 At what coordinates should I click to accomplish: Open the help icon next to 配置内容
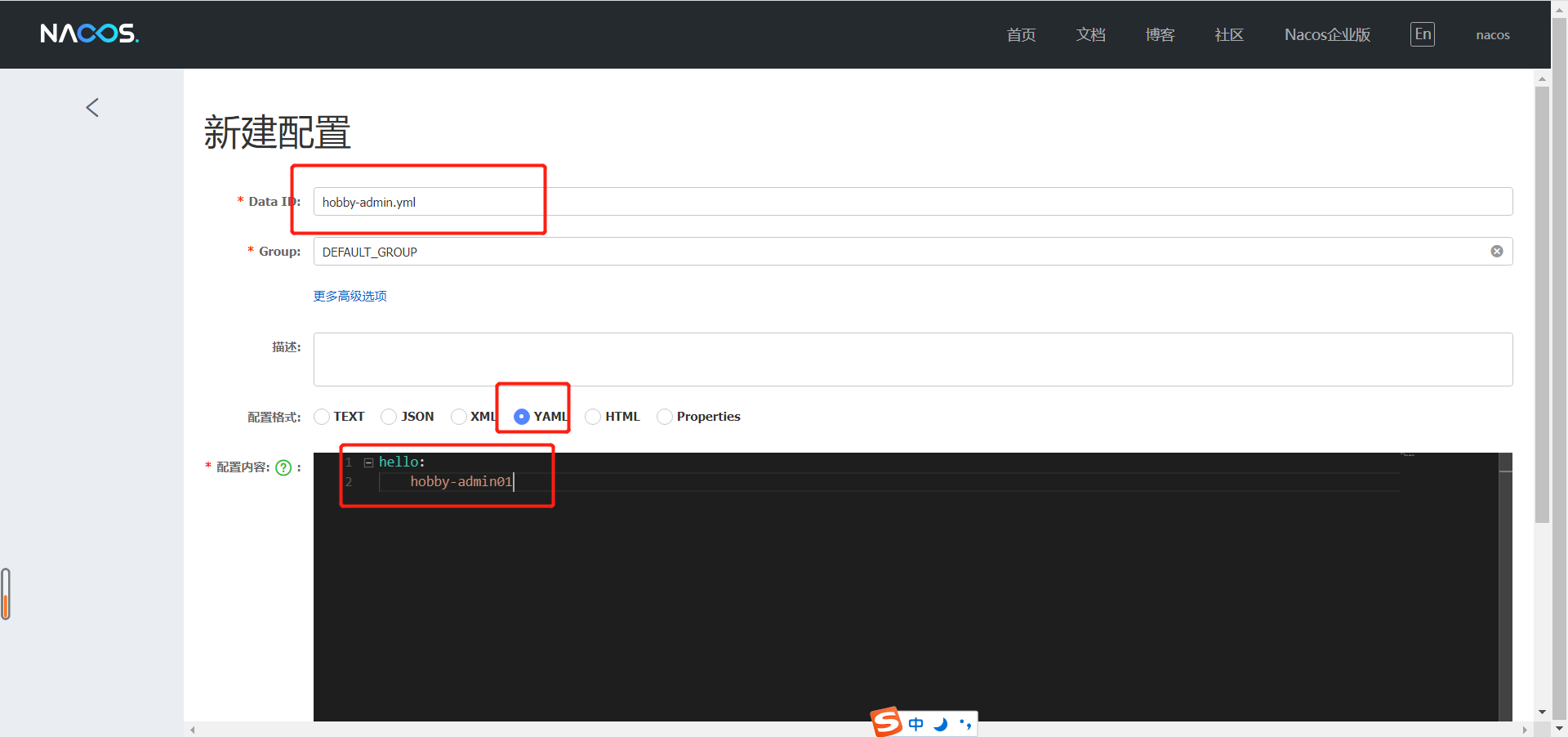click(x=283, y=467)
